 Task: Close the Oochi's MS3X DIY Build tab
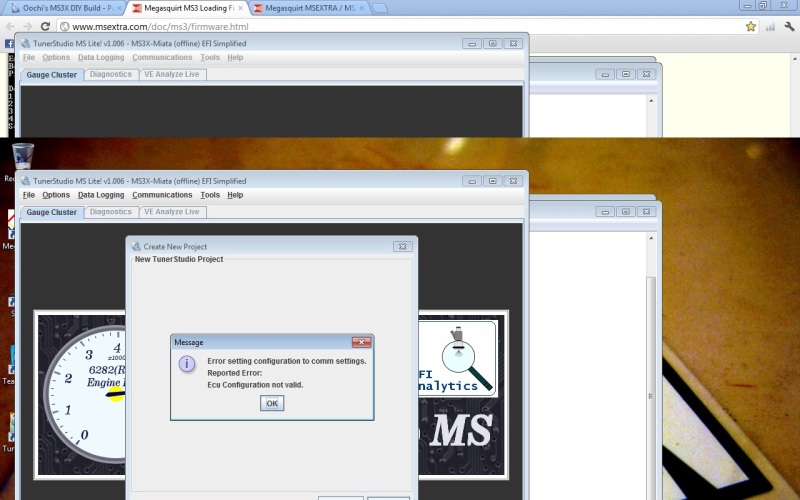(118, 8)
